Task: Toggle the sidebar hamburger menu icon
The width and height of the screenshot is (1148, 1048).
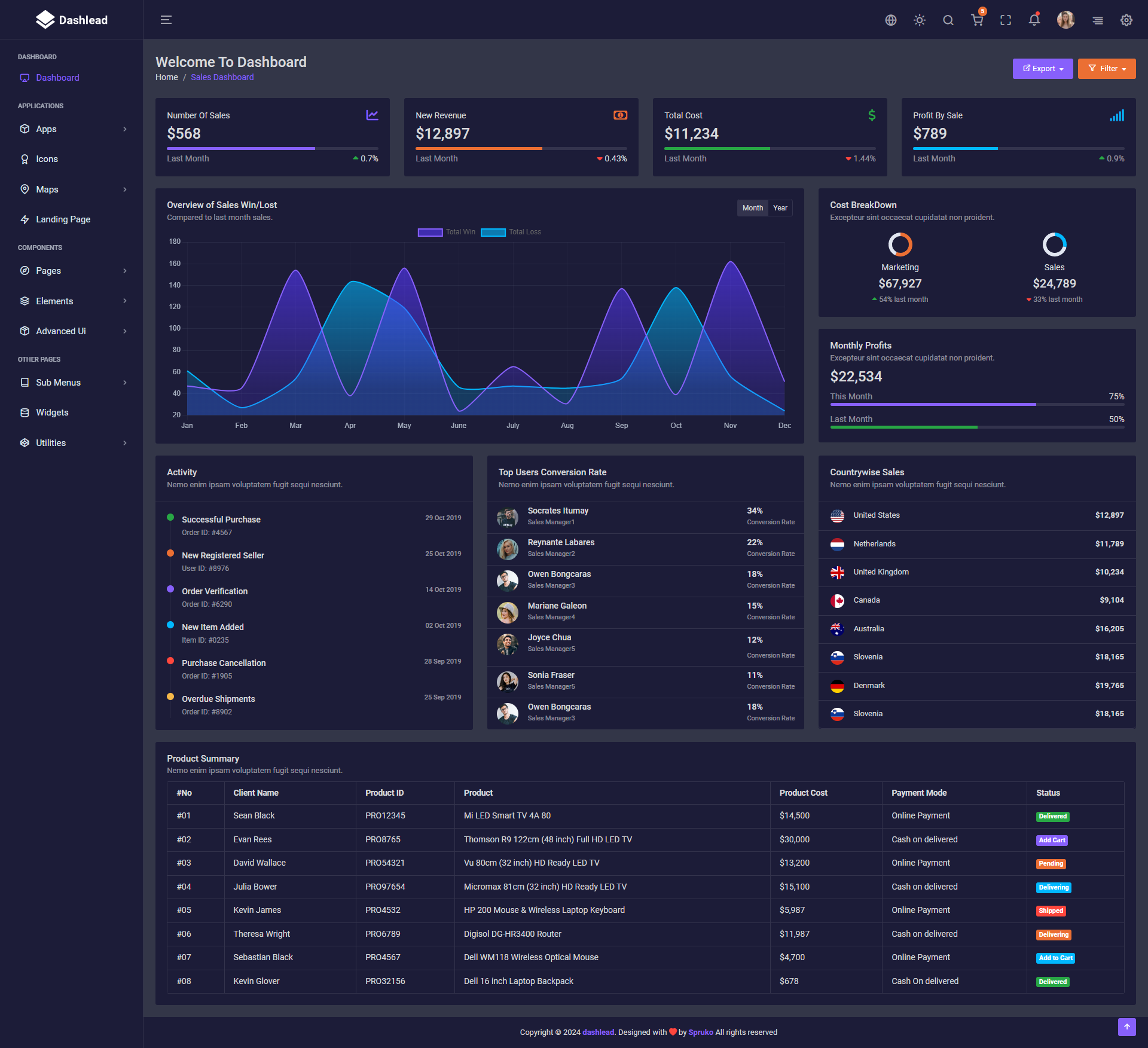Action: pyautogui.click(x=166, y=20)
